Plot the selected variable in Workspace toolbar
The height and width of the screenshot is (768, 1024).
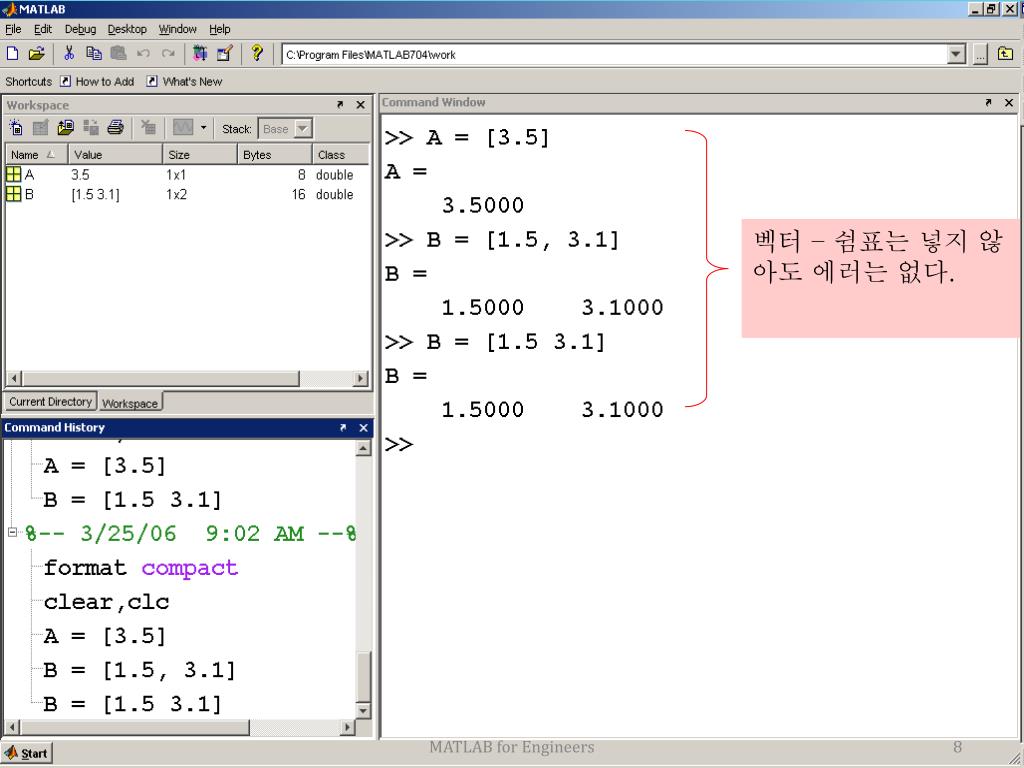click(x=182, y=128)
